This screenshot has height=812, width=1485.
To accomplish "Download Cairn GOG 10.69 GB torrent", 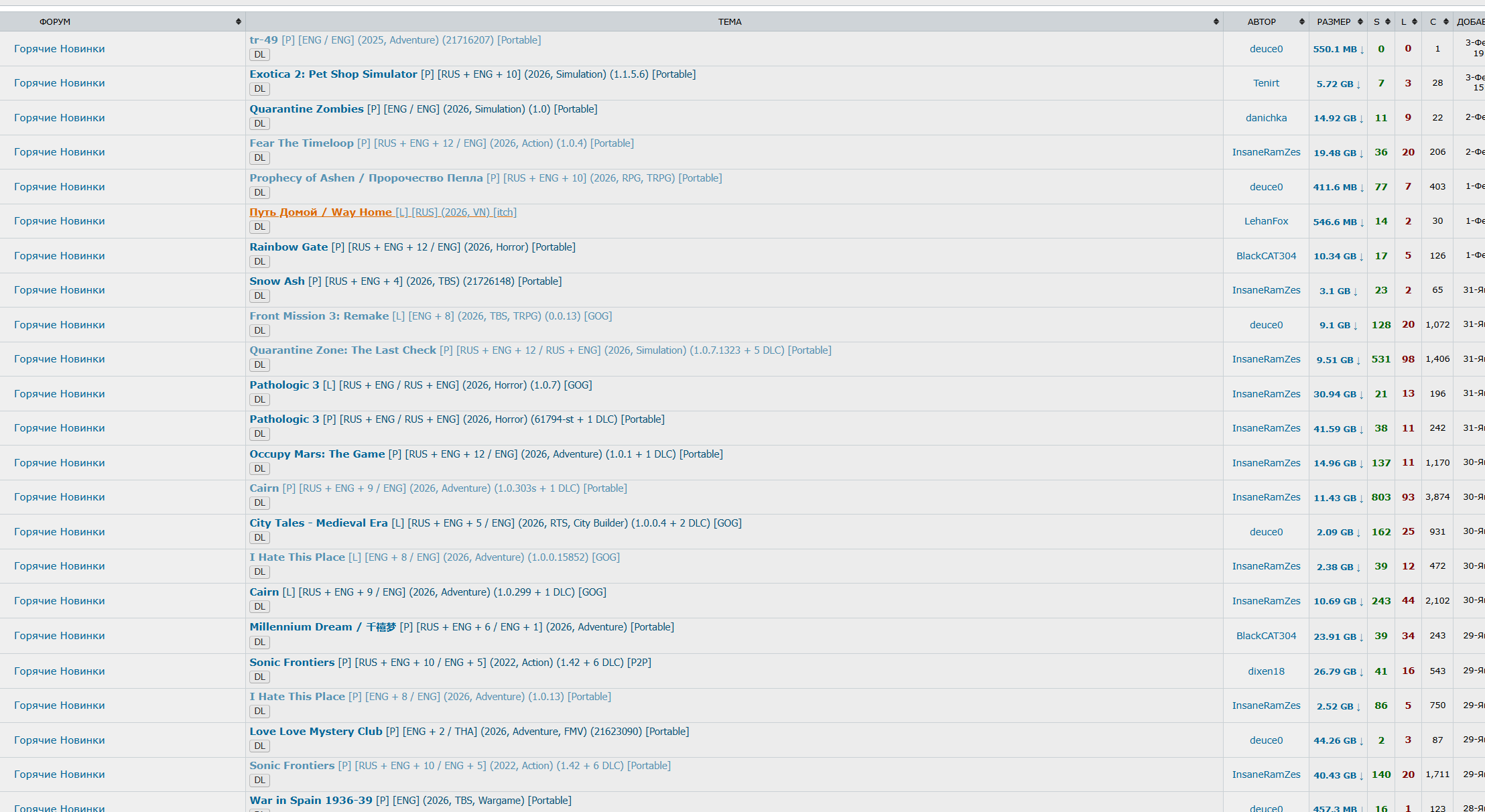I will point(1338,602).
